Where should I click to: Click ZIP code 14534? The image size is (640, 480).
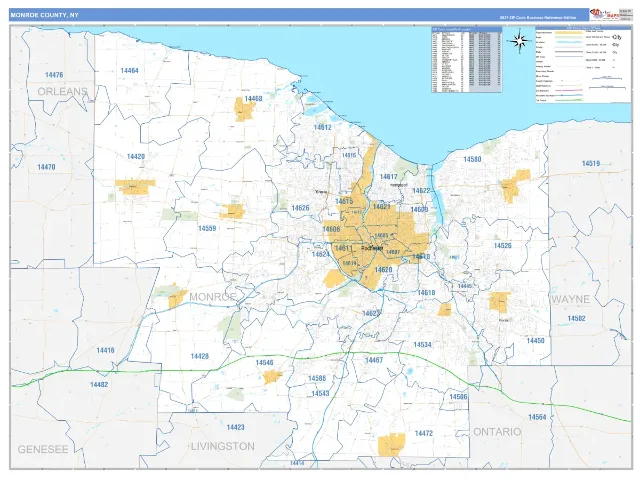(422, 345)
